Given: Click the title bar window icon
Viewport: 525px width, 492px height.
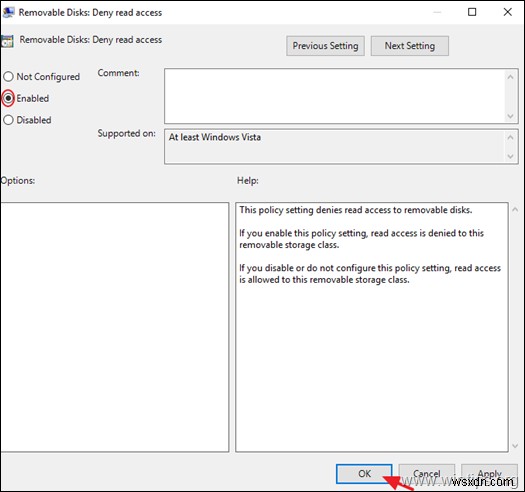Looking at the screenshot, I should click(8, 12).
